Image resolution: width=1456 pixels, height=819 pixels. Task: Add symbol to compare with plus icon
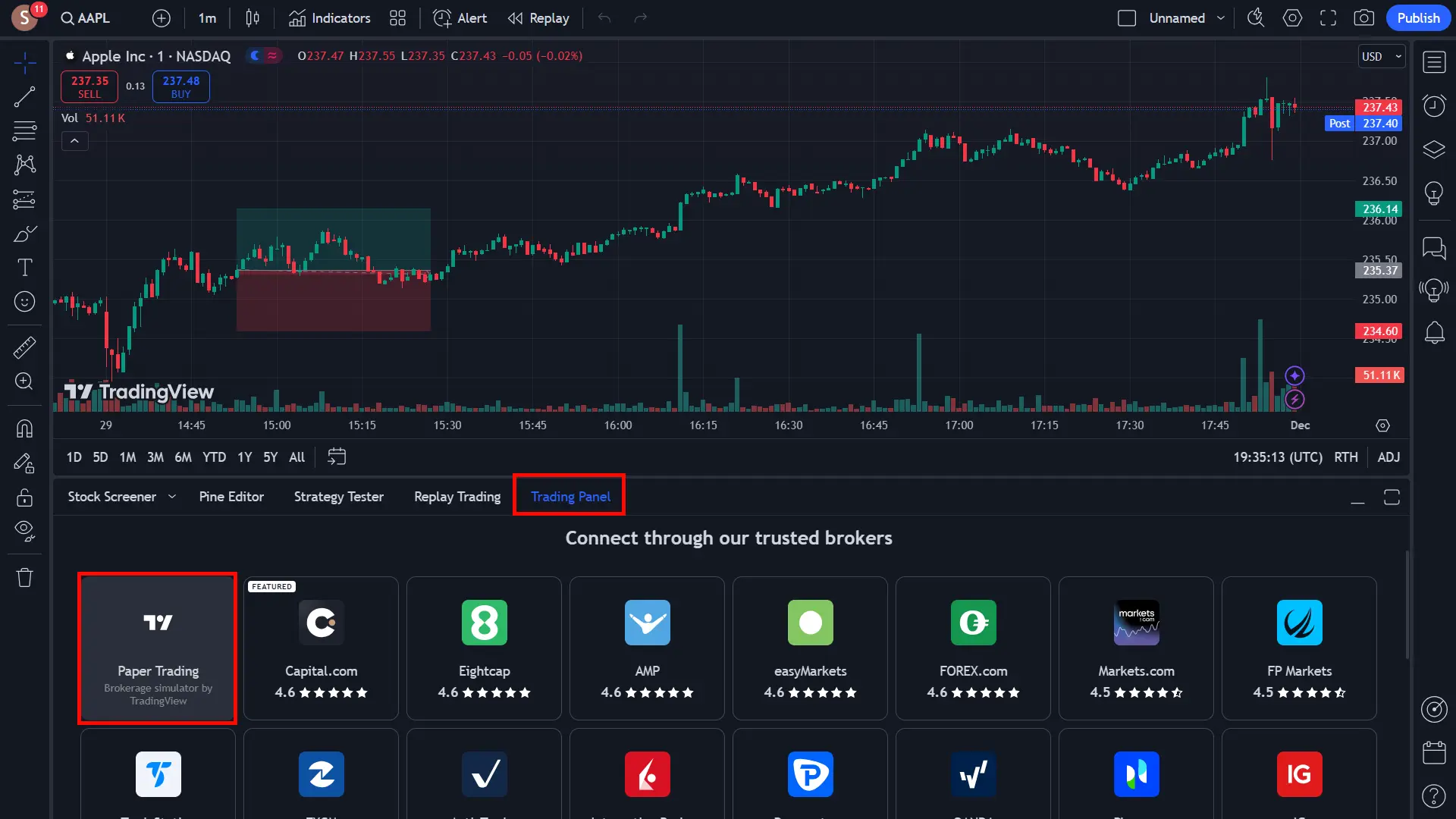pos(162,18)
